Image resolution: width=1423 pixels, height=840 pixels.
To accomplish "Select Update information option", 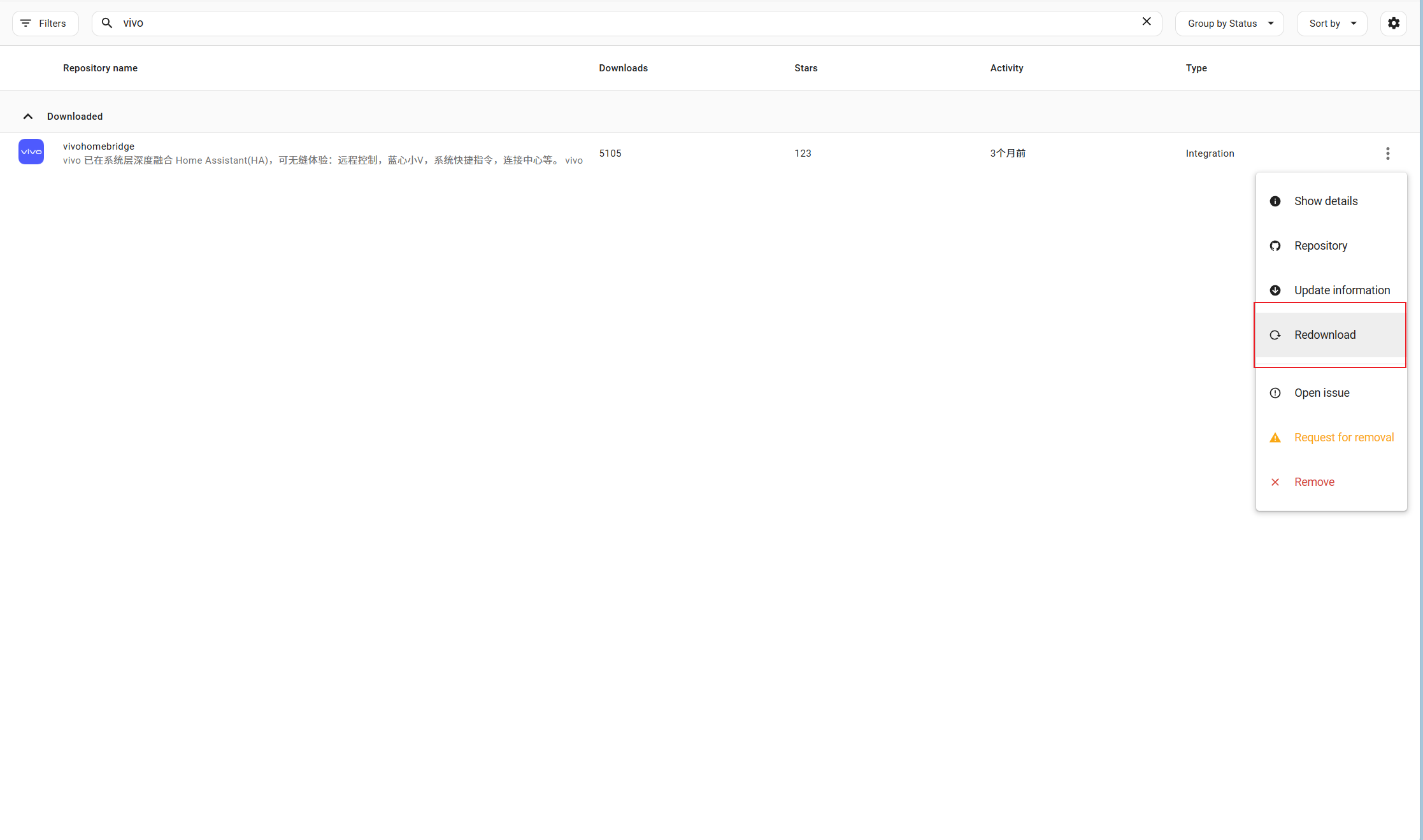I will pyautogui.click(x=1341, y=290).
